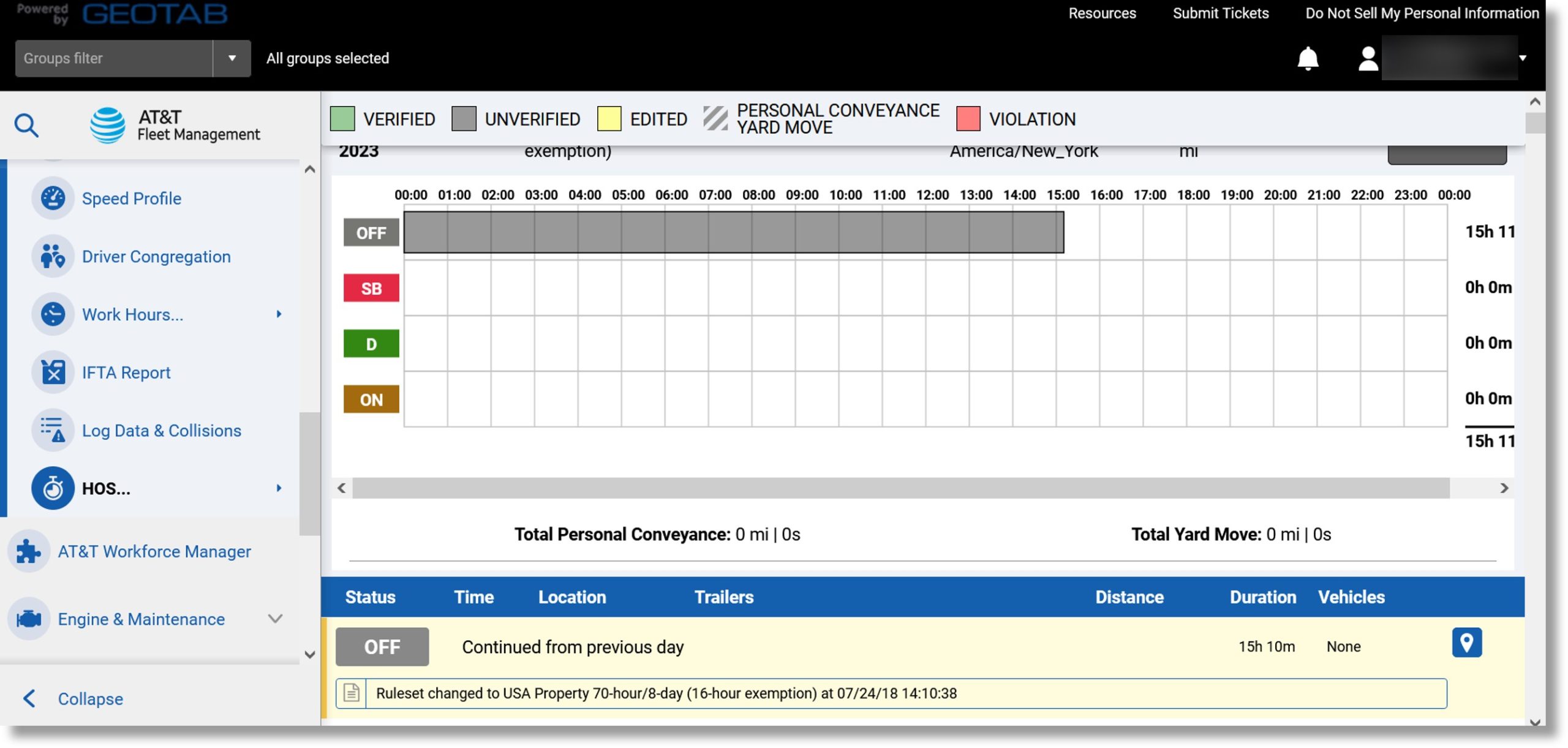Screen dimensions: 1568x748
Task: Click the Personal Conveyance hatched legend swatch
Action: click(x=715, y=118)
